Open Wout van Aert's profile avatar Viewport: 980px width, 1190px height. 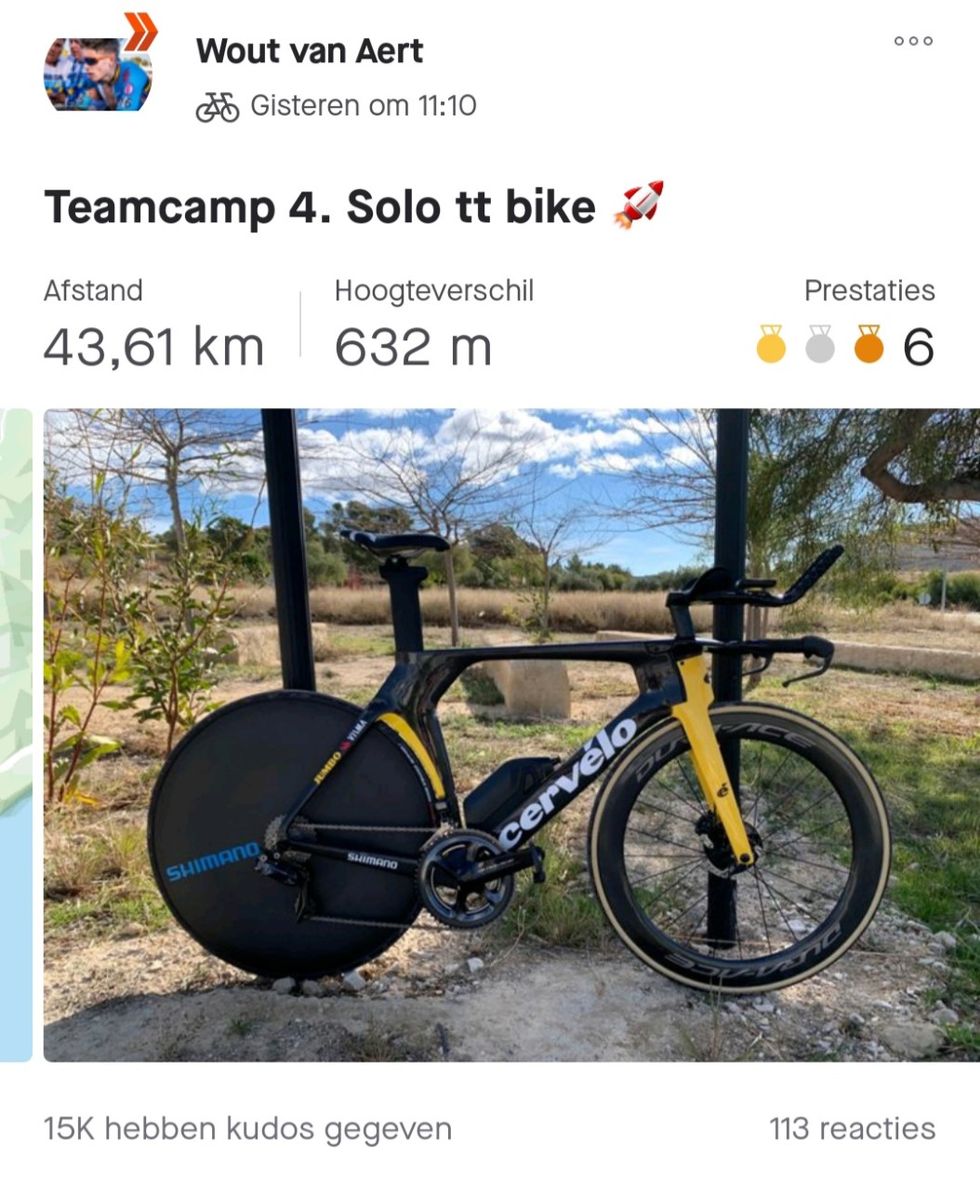tap(97, 74)
